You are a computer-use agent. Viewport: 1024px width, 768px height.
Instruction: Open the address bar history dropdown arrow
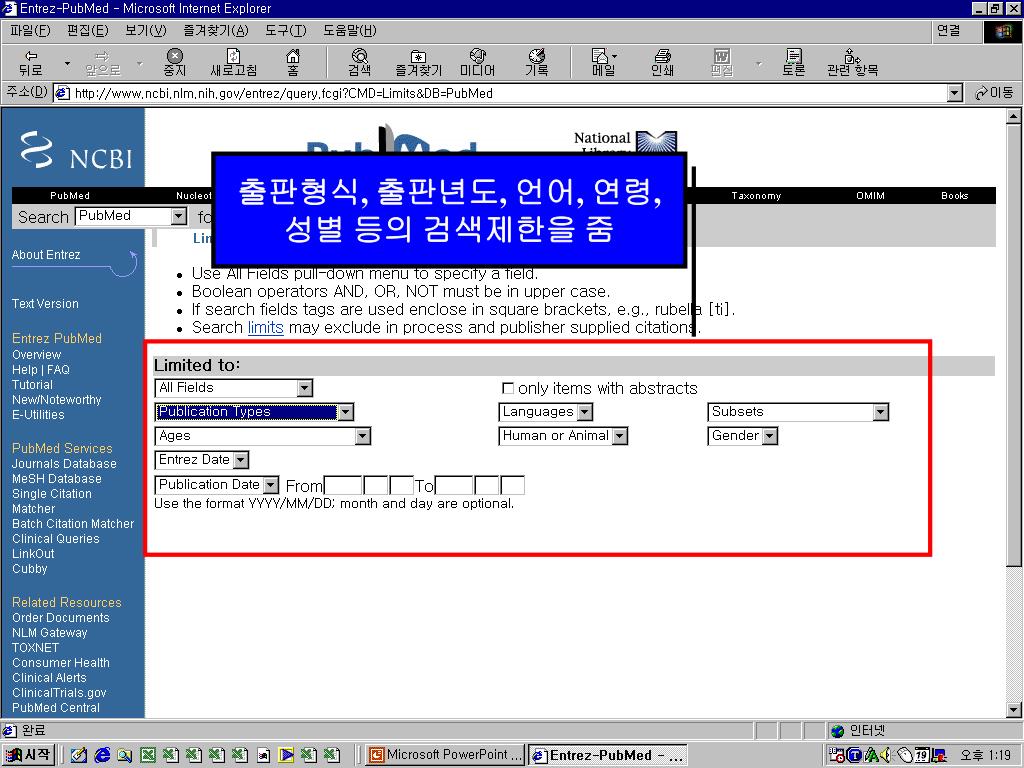pos(955,93)
